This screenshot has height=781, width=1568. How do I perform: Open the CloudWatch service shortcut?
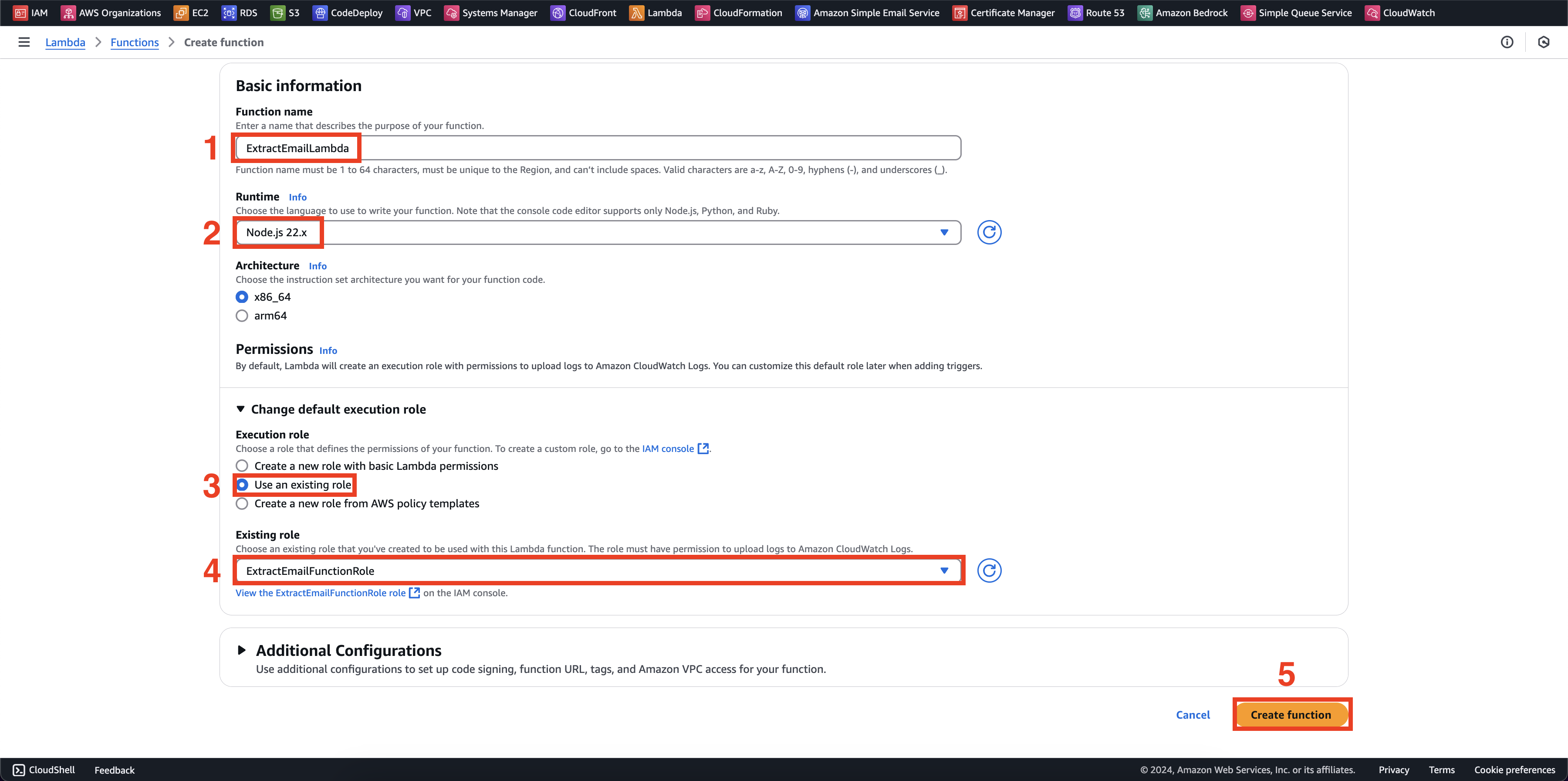[x=1400, y=13]
